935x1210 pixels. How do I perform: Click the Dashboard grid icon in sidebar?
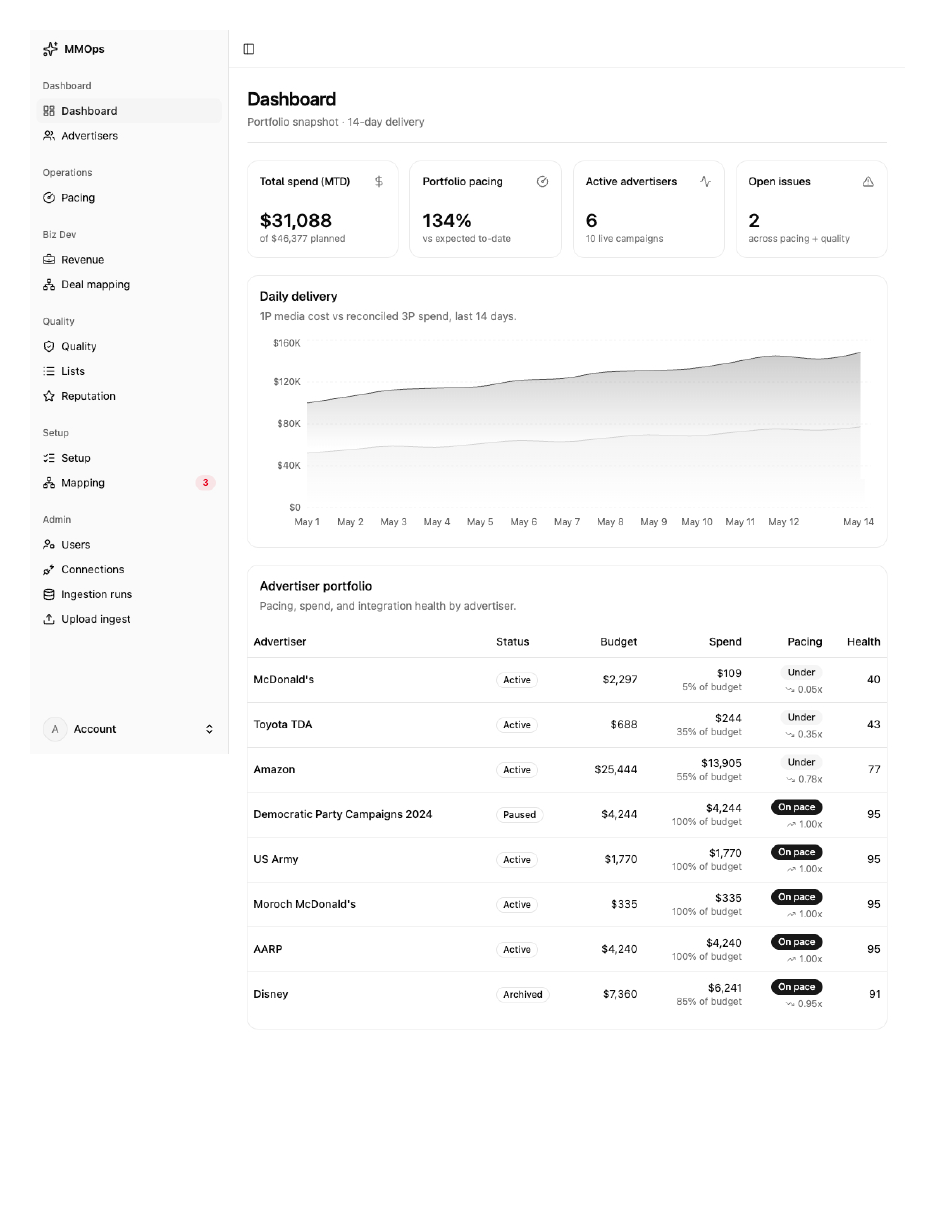pos(49,111)
